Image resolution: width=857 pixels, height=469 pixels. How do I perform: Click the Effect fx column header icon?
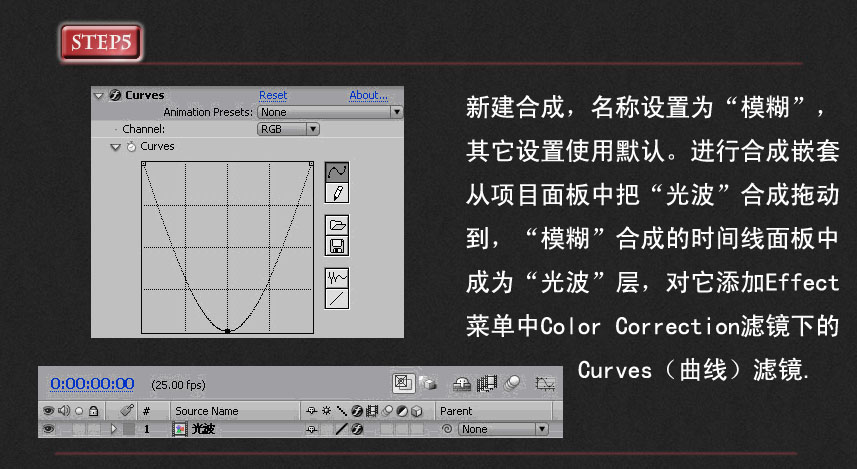click(357, 411)
